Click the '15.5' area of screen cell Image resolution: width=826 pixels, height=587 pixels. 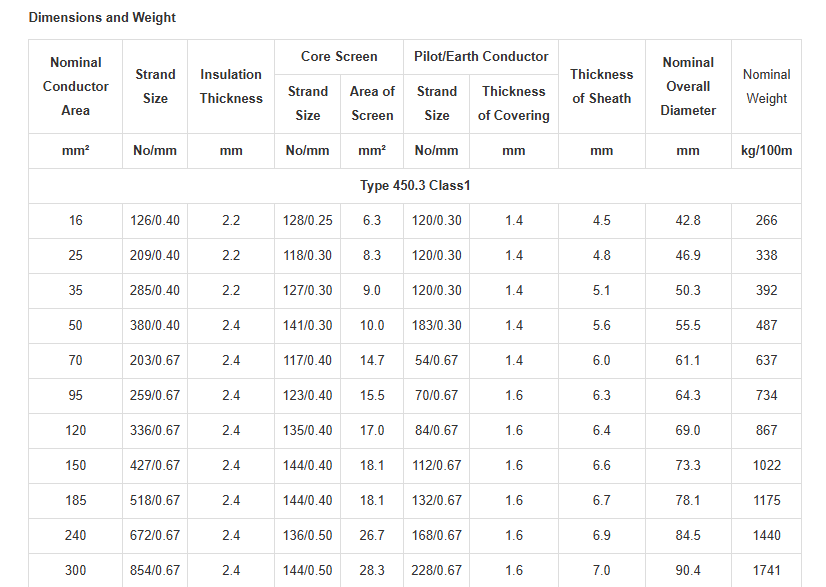(x=372, y=395)
